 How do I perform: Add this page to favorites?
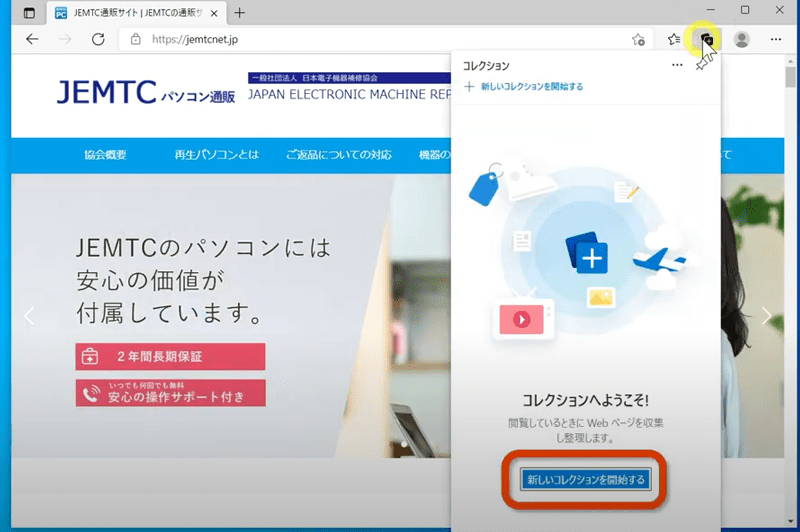[638, 39]
